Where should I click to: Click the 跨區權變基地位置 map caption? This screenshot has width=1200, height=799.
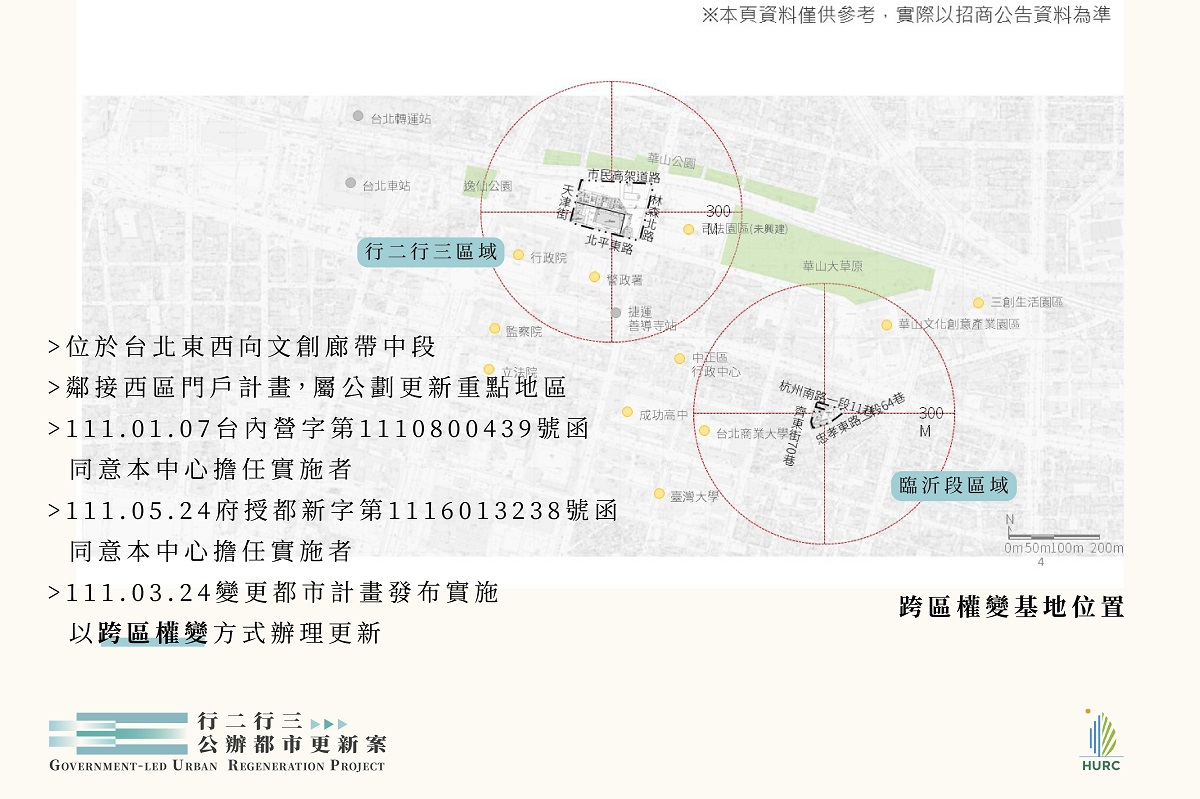point(1011,607)
